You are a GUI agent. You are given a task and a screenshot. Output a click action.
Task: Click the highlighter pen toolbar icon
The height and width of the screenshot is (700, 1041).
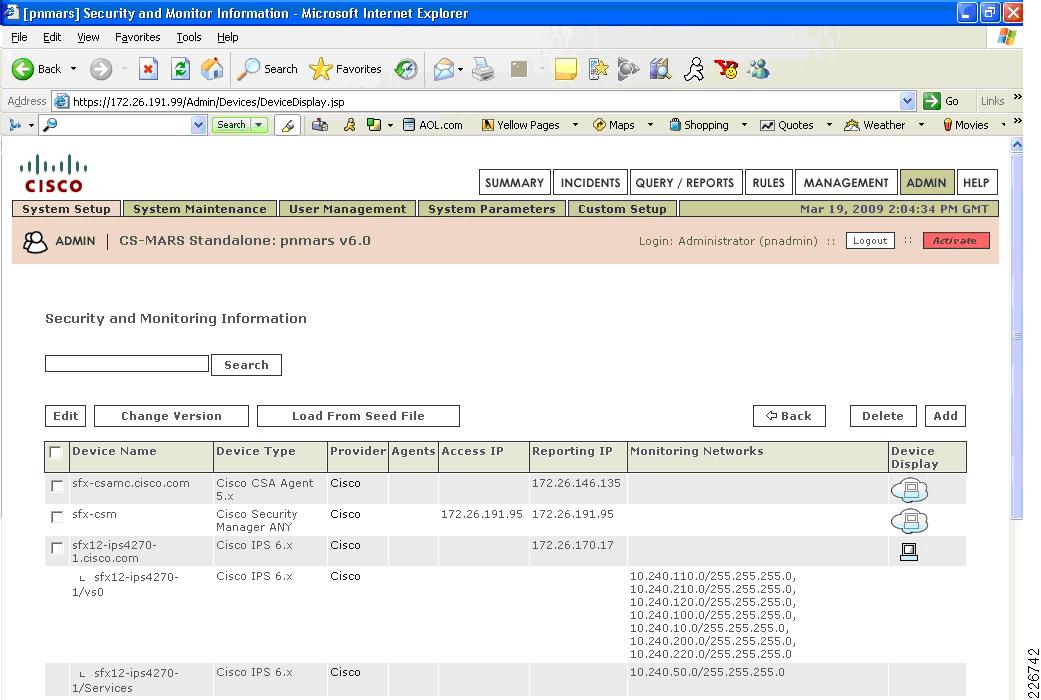pos(287,125)
